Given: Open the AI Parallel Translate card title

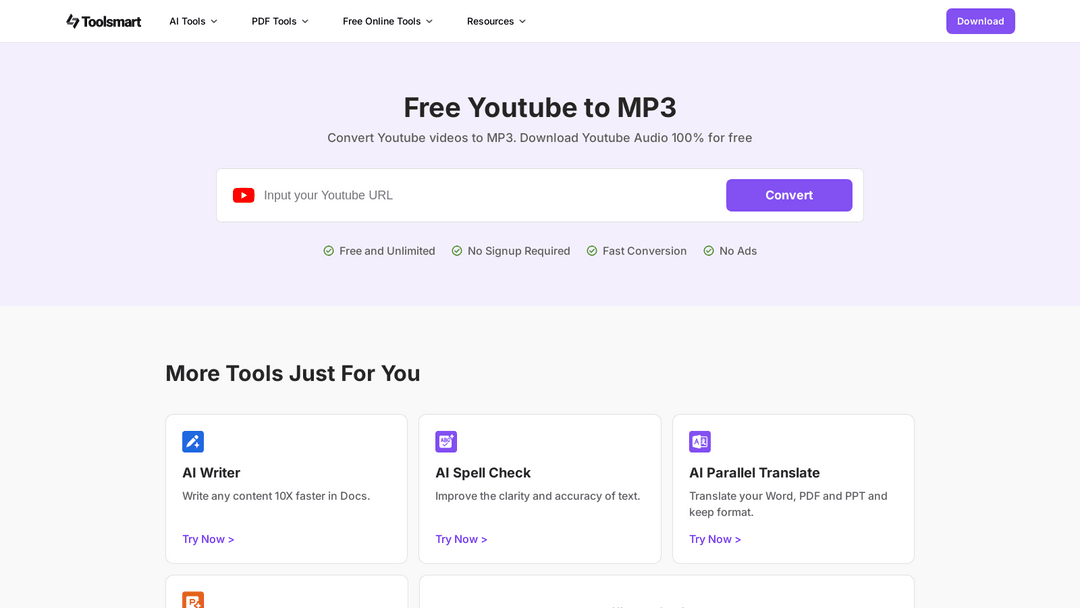Looking at the screenshot, I should [x=754, y=473].
